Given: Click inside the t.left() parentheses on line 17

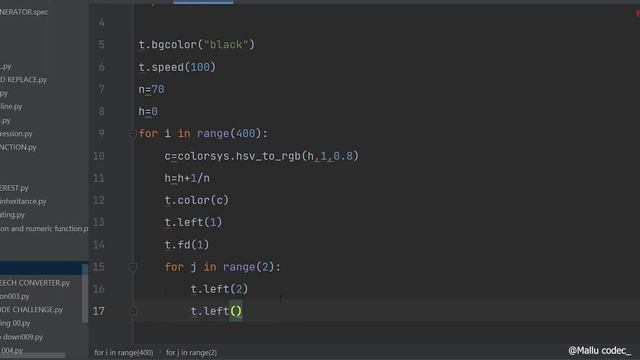Looking at the screenshot, I should (236, 311).
